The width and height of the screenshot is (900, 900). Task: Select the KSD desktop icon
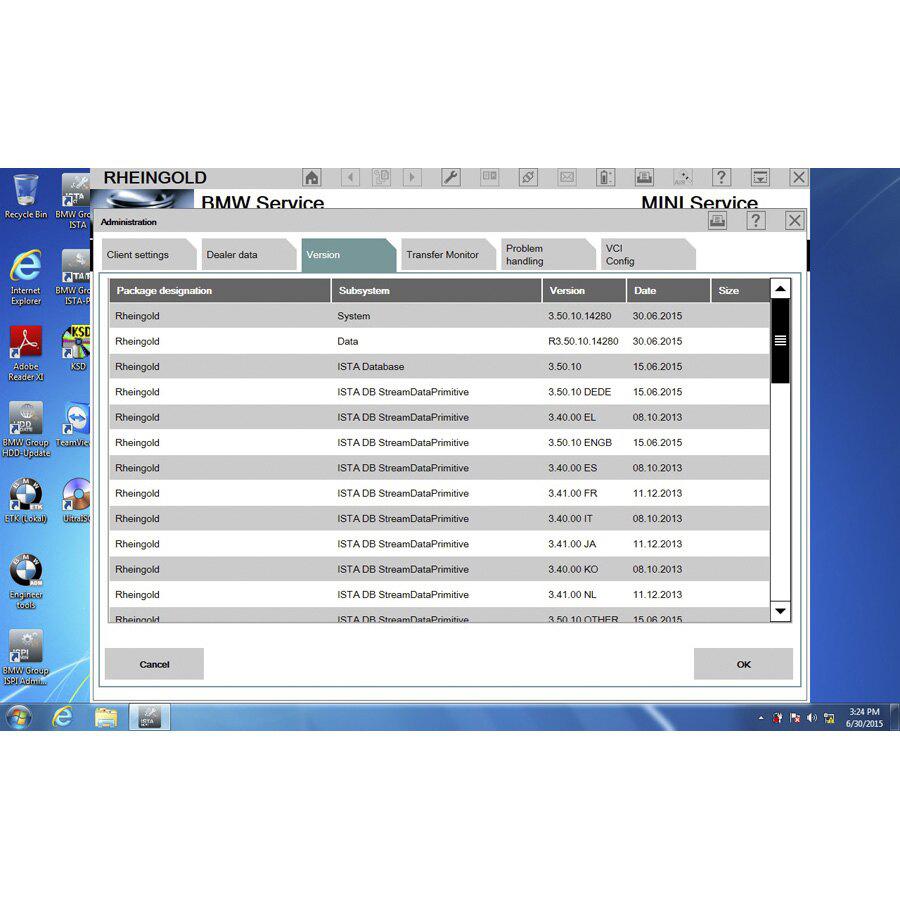(77, 349)
